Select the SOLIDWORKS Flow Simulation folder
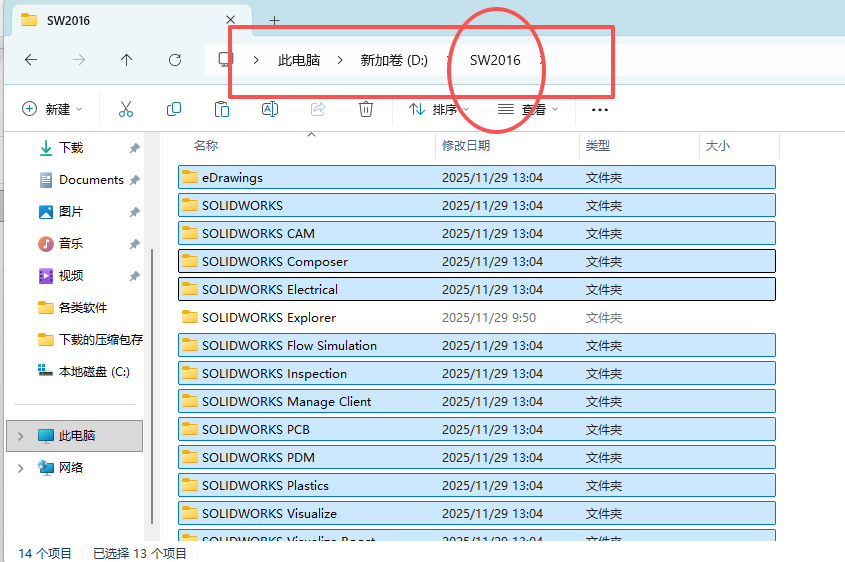Screen dimensions: 845x562 (x=477, y=345)
